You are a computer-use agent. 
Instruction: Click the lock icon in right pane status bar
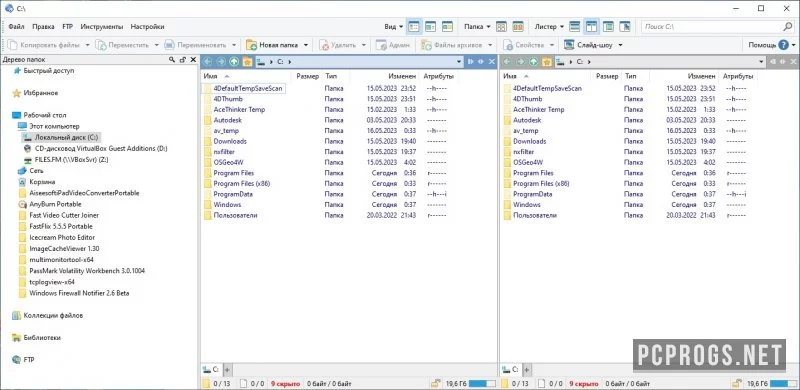point(736,383)
